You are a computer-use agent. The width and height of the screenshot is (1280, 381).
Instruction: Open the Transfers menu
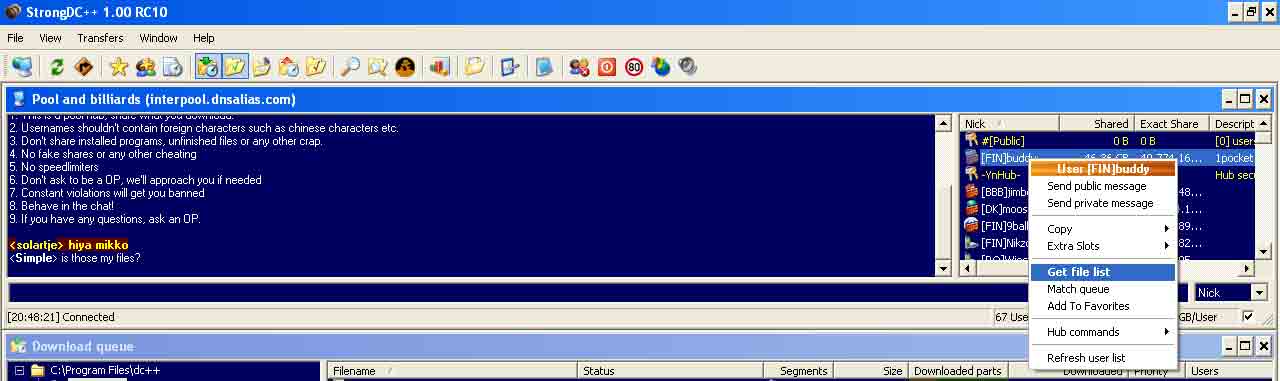(x=100, y=38)
